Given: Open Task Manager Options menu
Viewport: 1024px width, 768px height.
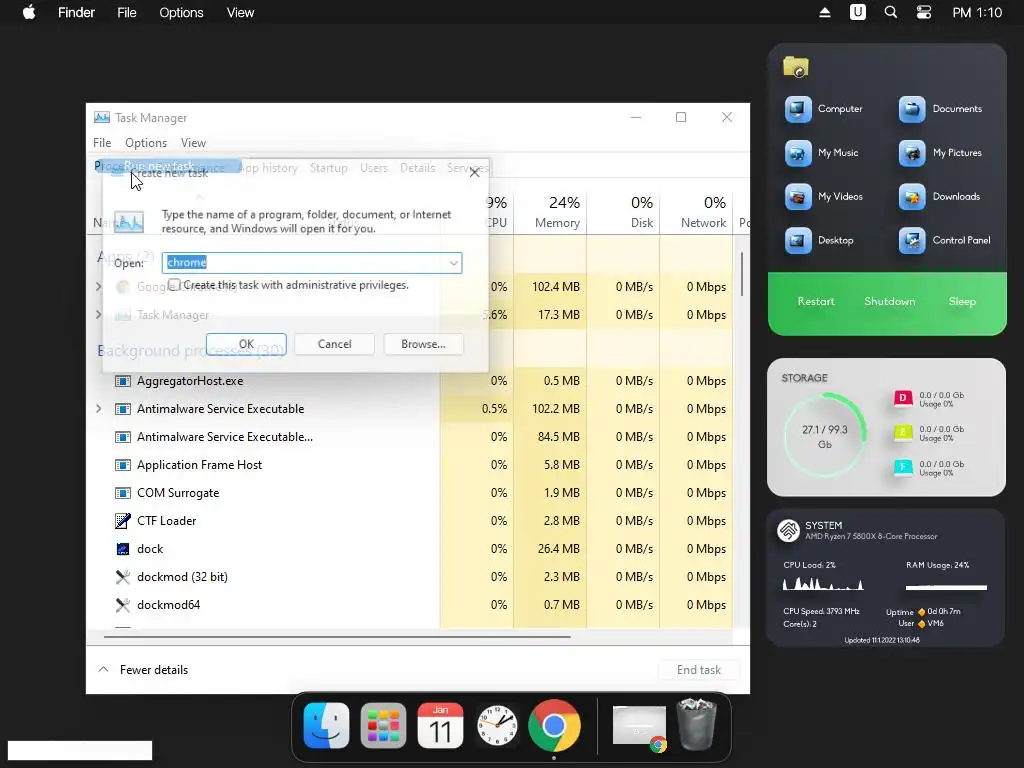Looking at the screenshot, I should [146, 143].
